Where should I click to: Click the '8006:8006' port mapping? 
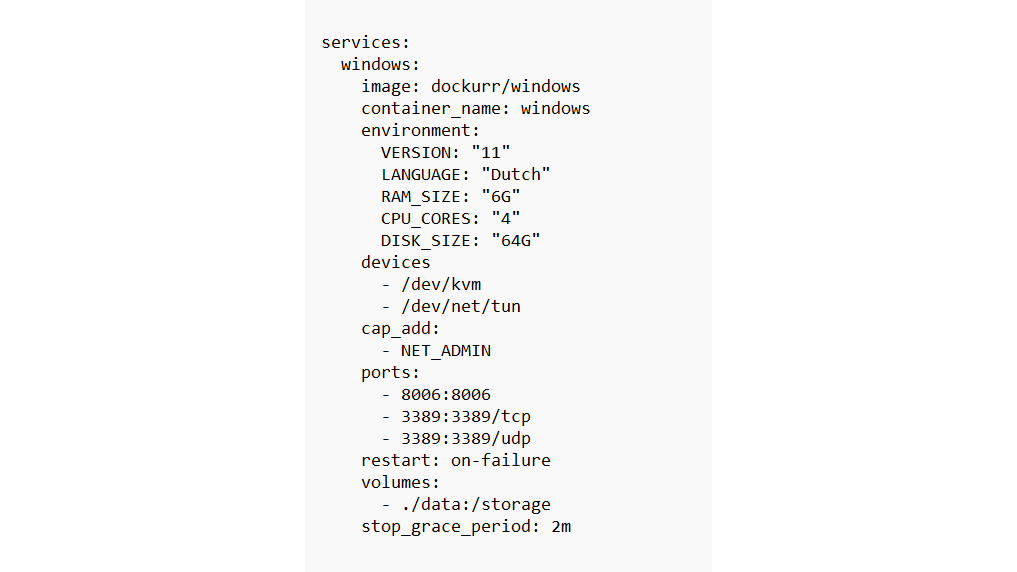445,395
